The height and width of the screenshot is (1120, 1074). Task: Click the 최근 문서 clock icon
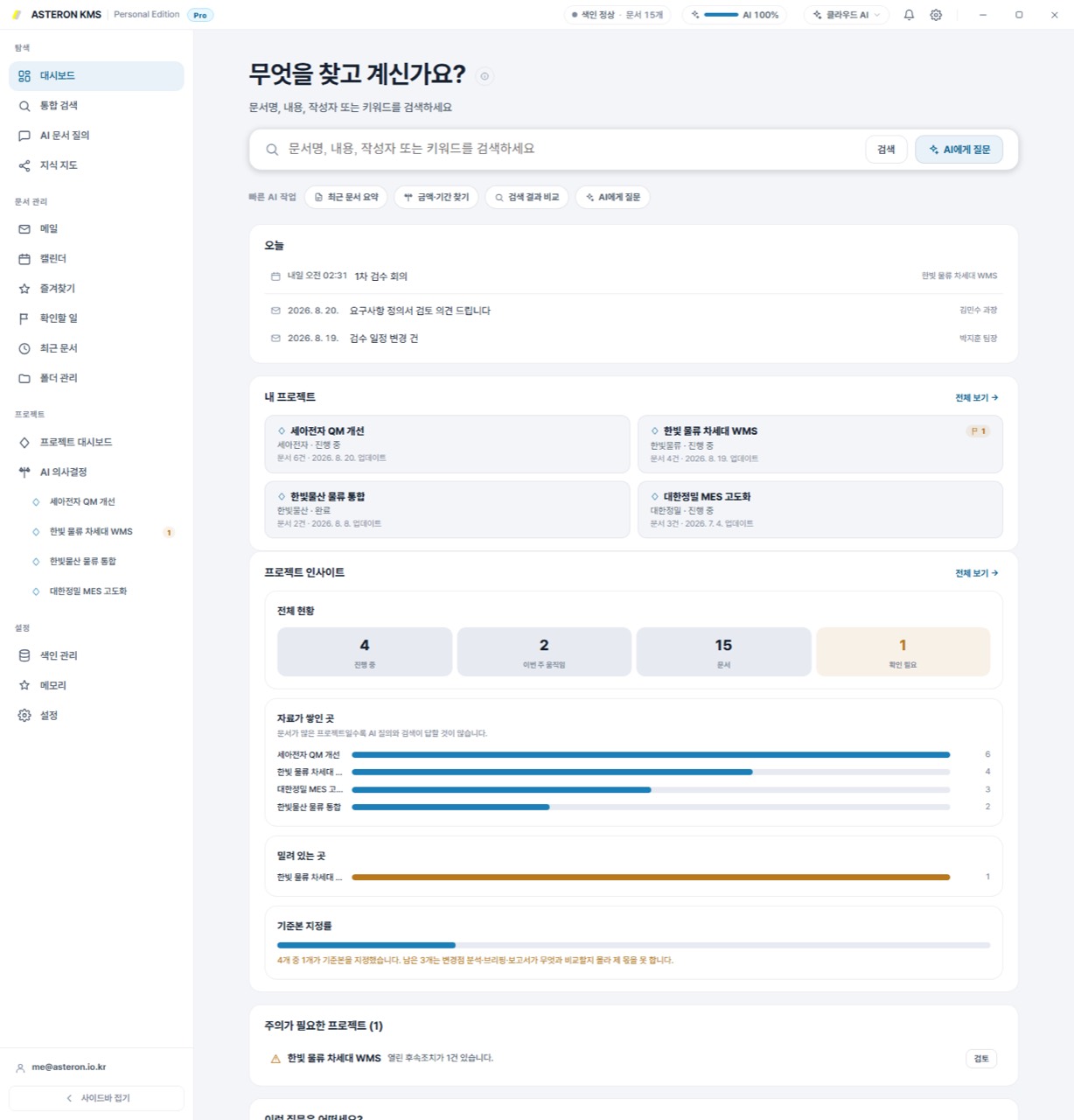pos(24,348)
